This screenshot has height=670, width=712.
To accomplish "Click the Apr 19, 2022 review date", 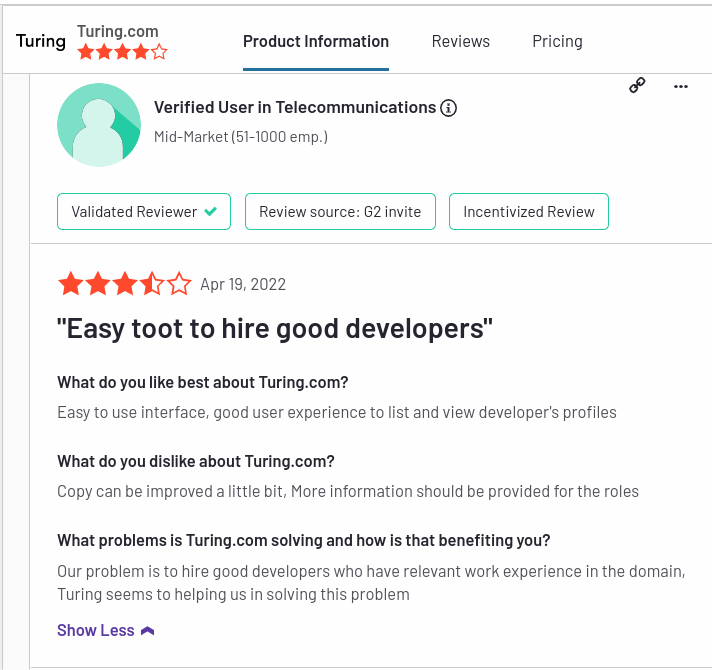I will (243, 285).
